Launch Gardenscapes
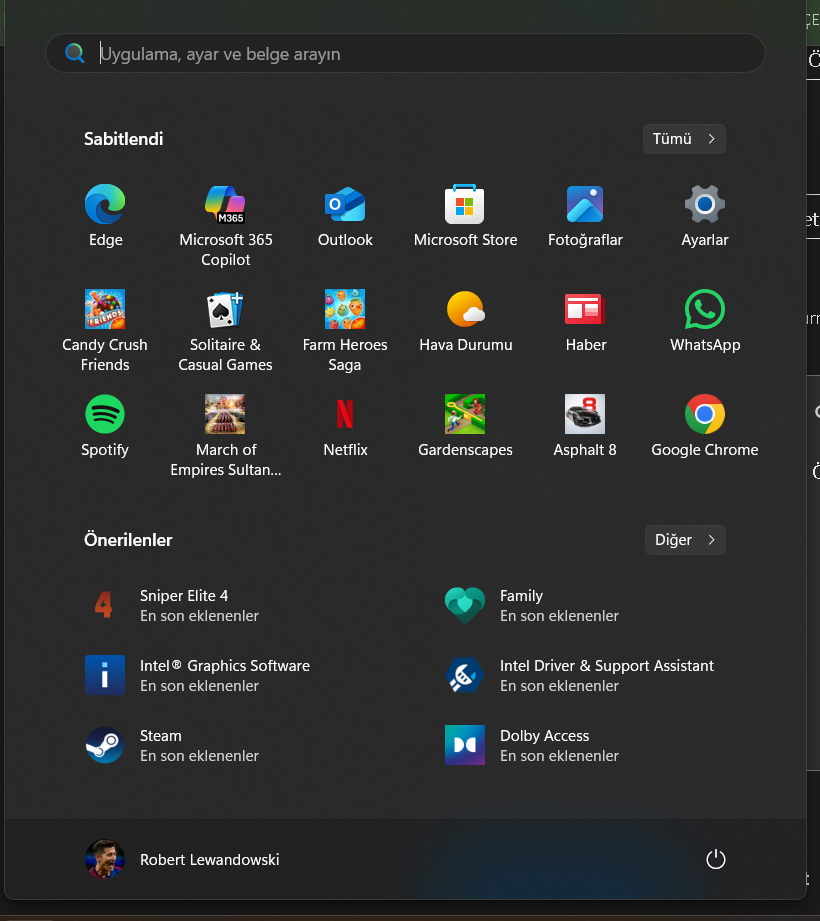The height and width of the screenshot is (921, 820). click(x=465, y=425)
